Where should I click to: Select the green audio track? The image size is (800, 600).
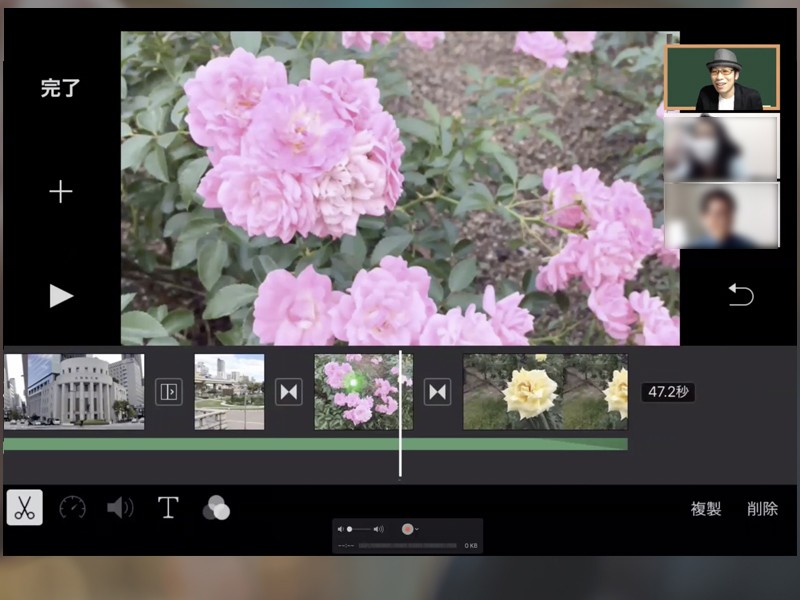click(300, 444)
